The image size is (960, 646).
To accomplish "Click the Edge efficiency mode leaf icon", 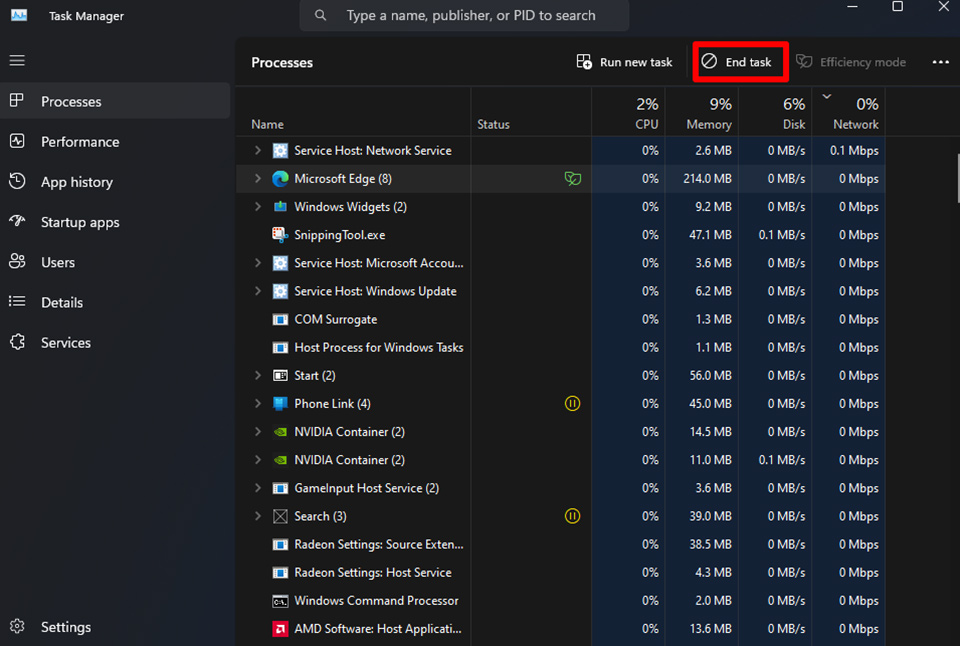I will (x=572, y=179).
